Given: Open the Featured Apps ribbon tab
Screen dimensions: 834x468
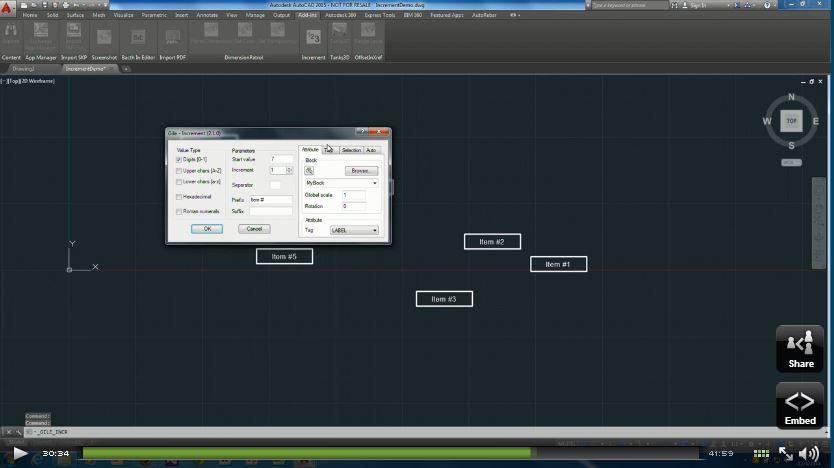Looking at the screenshot, I should tap(447, 15).
